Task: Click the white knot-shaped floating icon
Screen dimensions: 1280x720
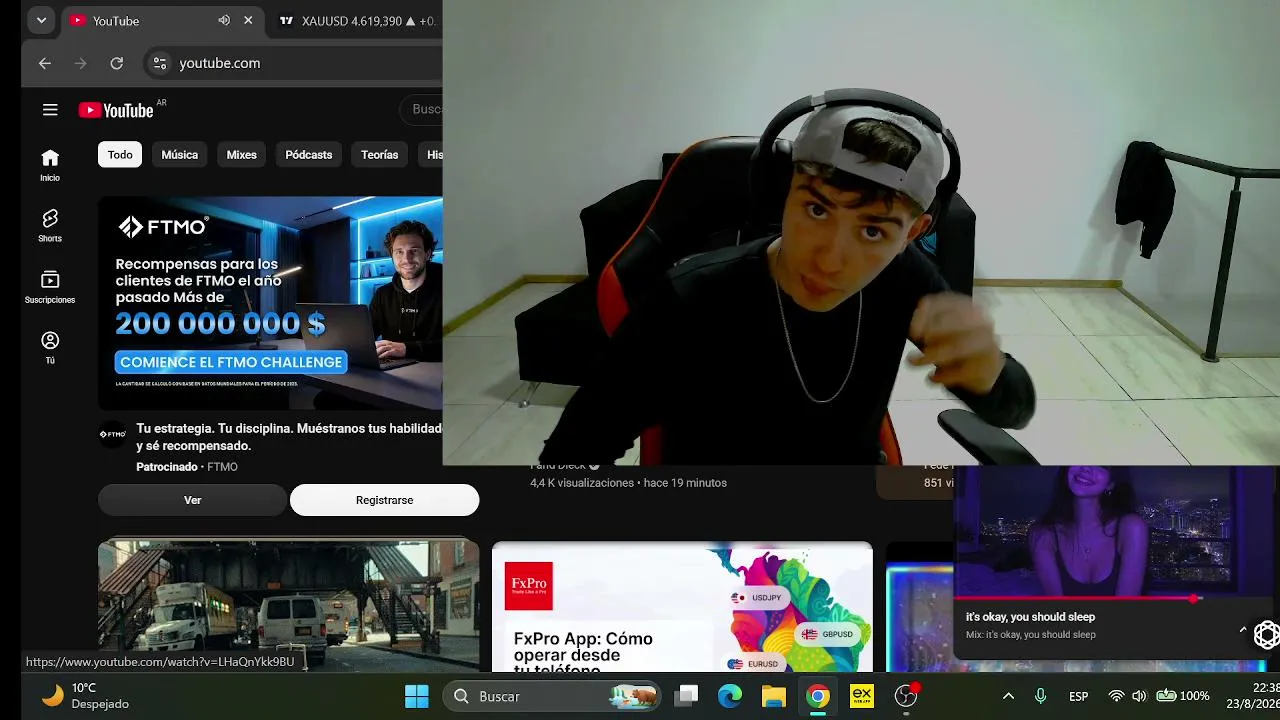Action: 1267,634
